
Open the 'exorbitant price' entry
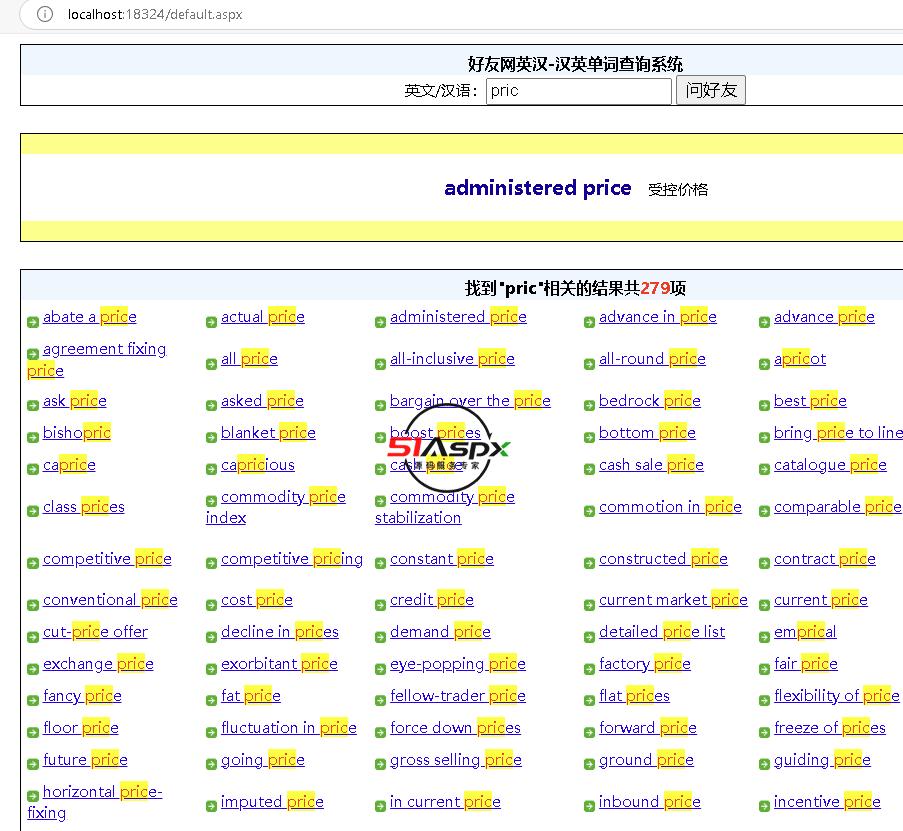coord(279,664)
